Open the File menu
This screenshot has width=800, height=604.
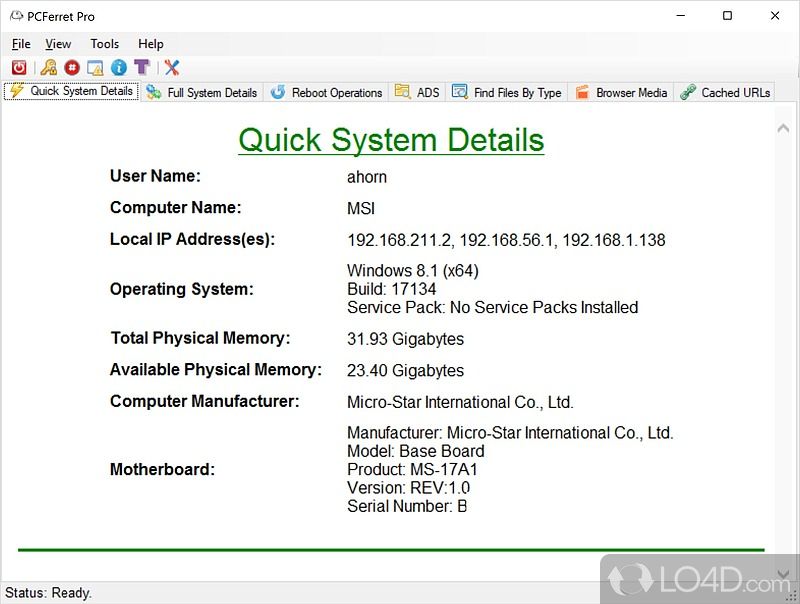point(21,44)
